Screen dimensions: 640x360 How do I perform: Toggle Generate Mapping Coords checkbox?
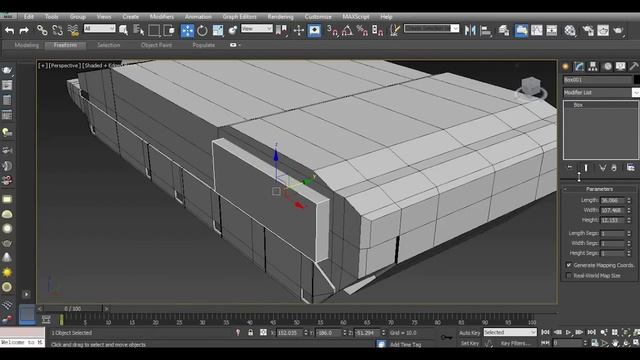[x=569, y=265]
